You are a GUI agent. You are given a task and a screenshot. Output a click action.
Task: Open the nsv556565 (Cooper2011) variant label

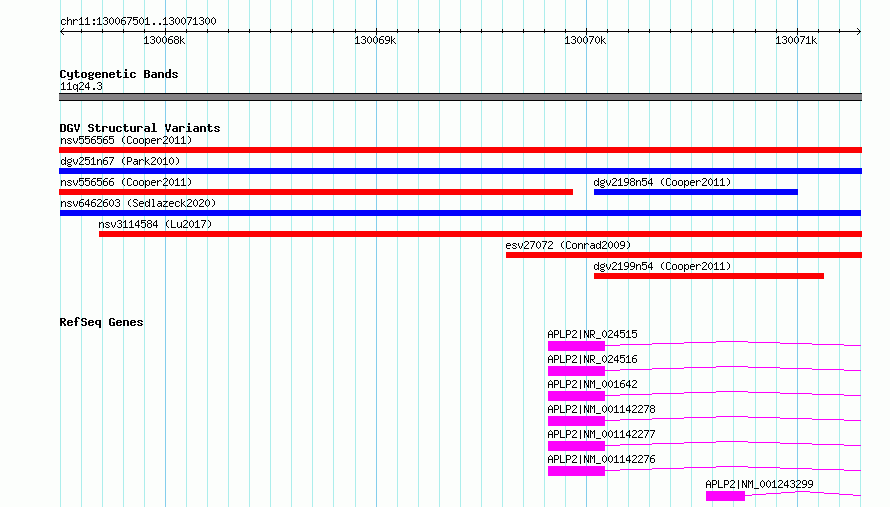(x=126, y=140)
